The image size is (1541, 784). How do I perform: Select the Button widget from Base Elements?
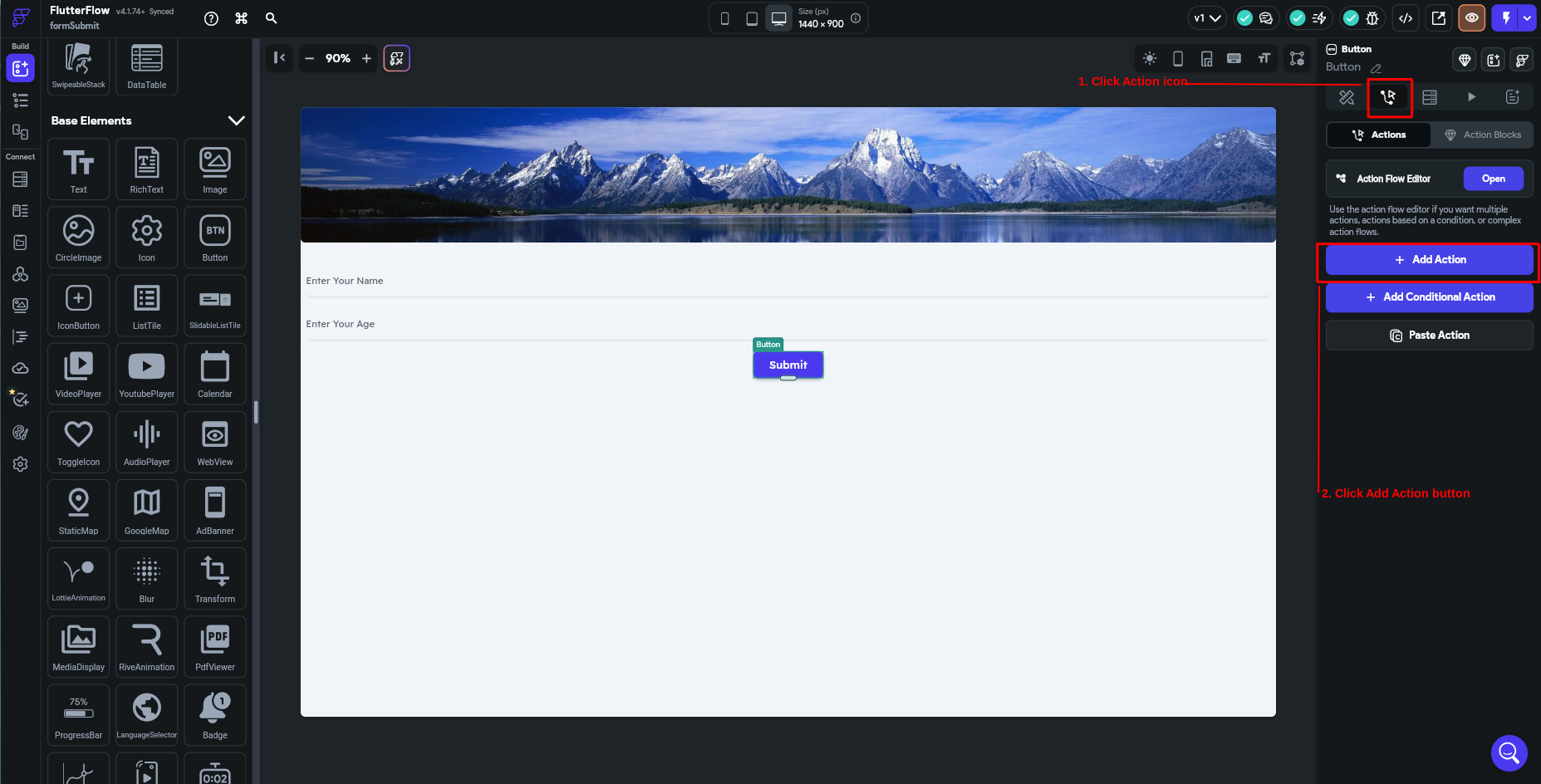[214, 238]
